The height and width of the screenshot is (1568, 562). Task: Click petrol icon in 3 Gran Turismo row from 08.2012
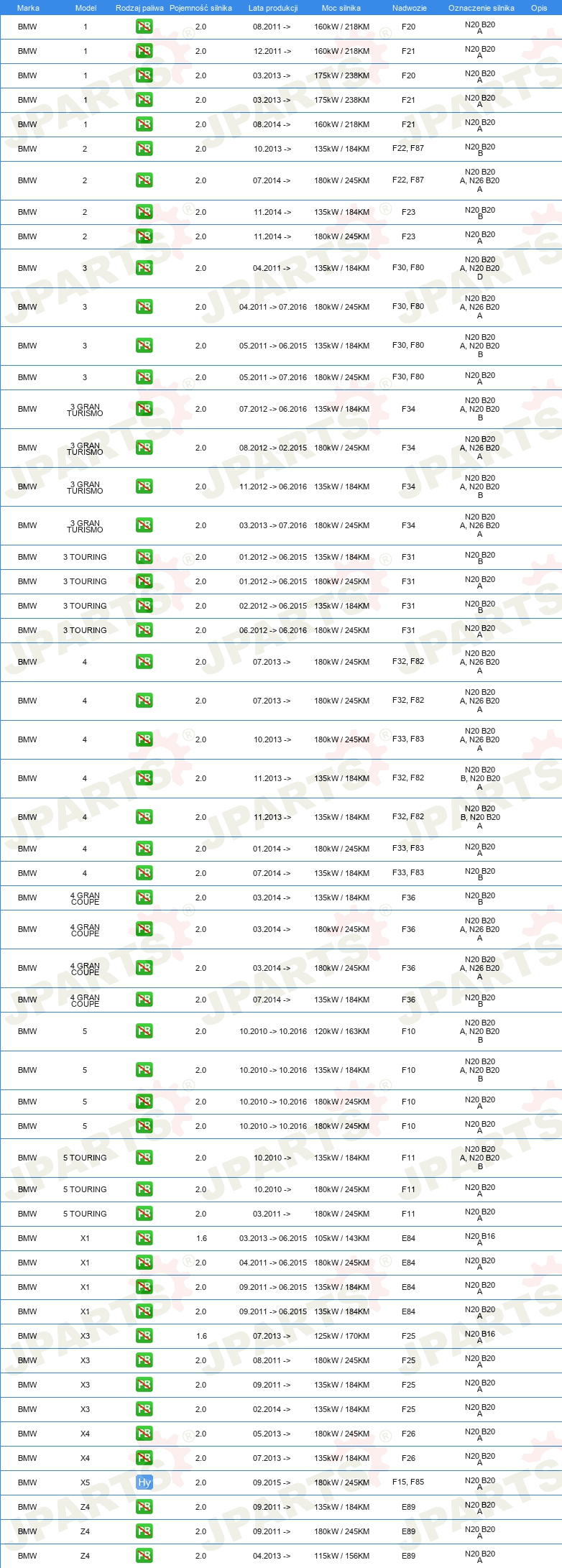(144, 448)
